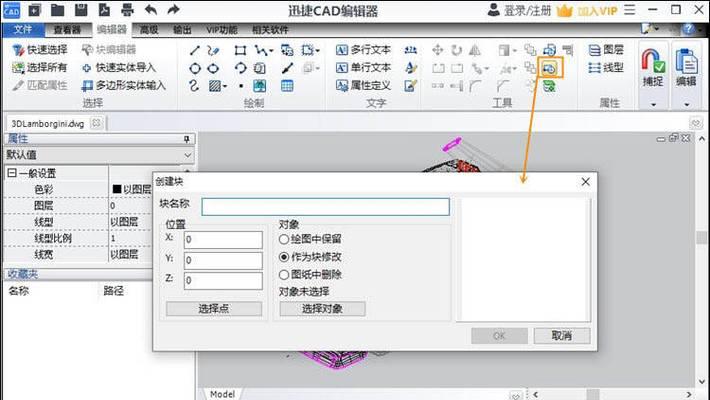Click the Insert image tool icon
The width and height of the screenshot is (710, 400).
(x=259, y=86)
